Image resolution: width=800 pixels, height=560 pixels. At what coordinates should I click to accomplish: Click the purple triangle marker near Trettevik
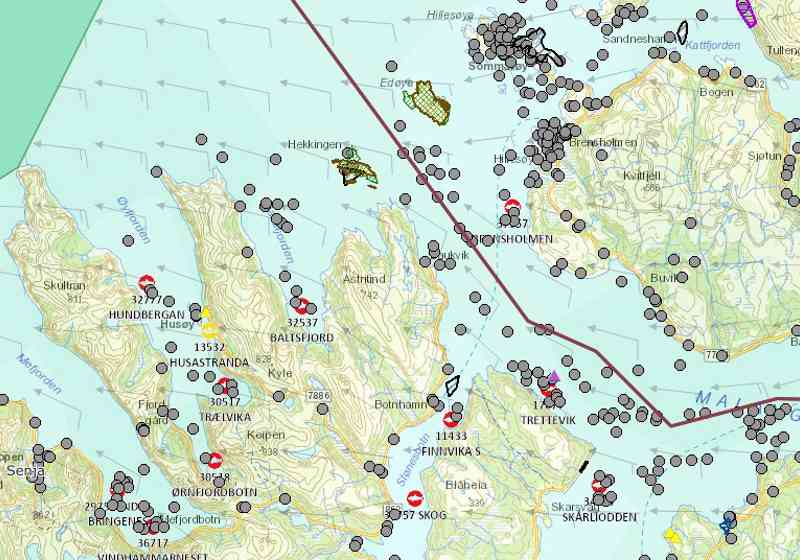coord(555,376)
